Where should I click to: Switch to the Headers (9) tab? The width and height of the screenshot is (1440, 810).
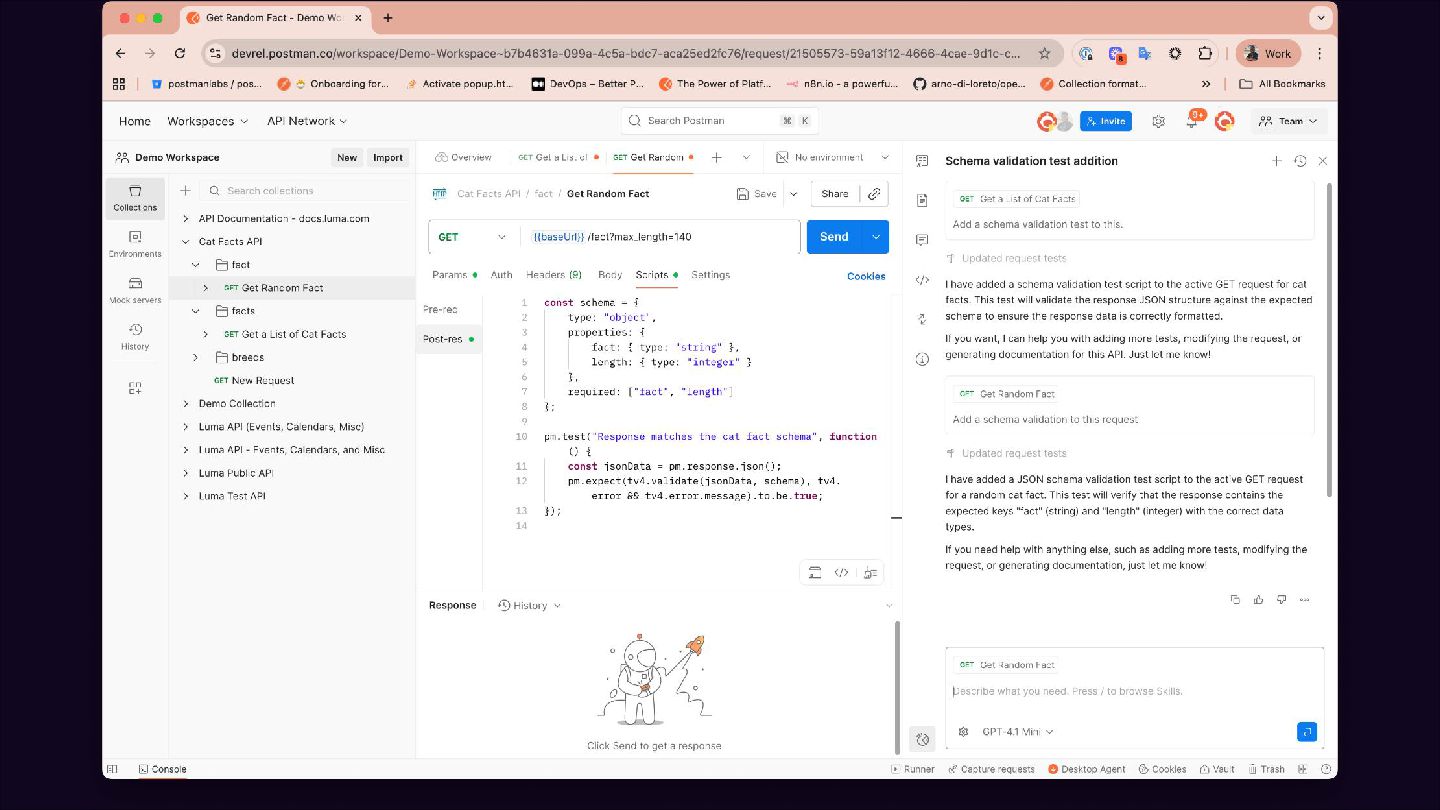pyautogui.click(x=553, y=275)
